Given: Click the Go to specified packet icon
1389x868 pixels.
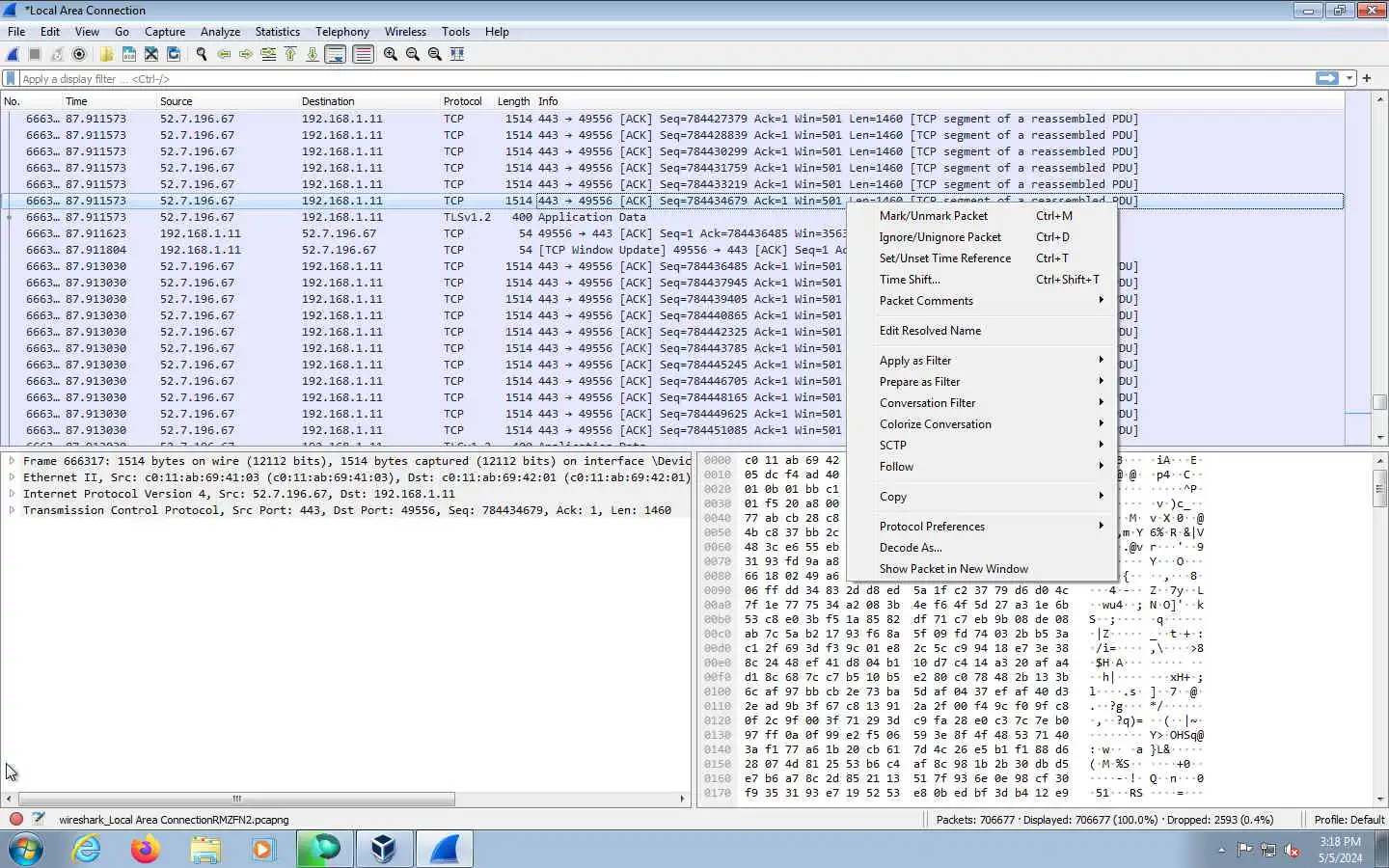Looking at the screenshot, I should click(x=268, y=54).
